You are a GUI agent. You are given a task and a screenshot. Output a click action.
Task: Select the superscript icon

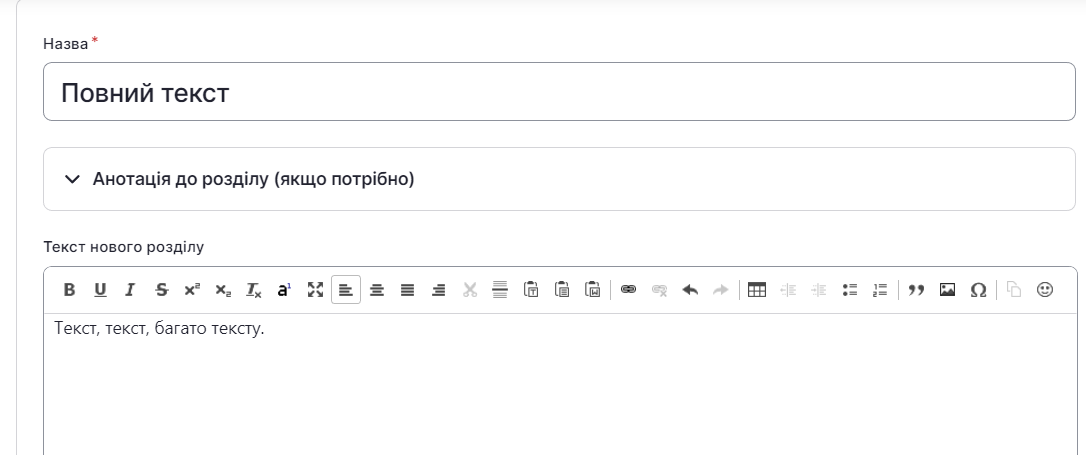(x=192, y=289)
